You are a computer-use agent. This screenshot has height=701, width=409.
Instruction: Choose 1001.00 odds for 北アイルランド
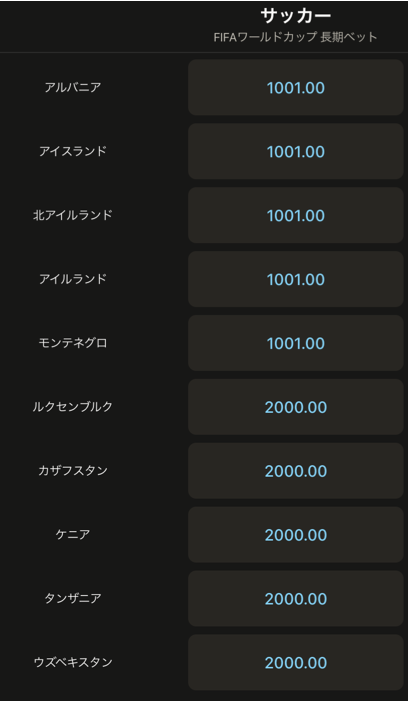pyautogui.click(x=295, y=215)
